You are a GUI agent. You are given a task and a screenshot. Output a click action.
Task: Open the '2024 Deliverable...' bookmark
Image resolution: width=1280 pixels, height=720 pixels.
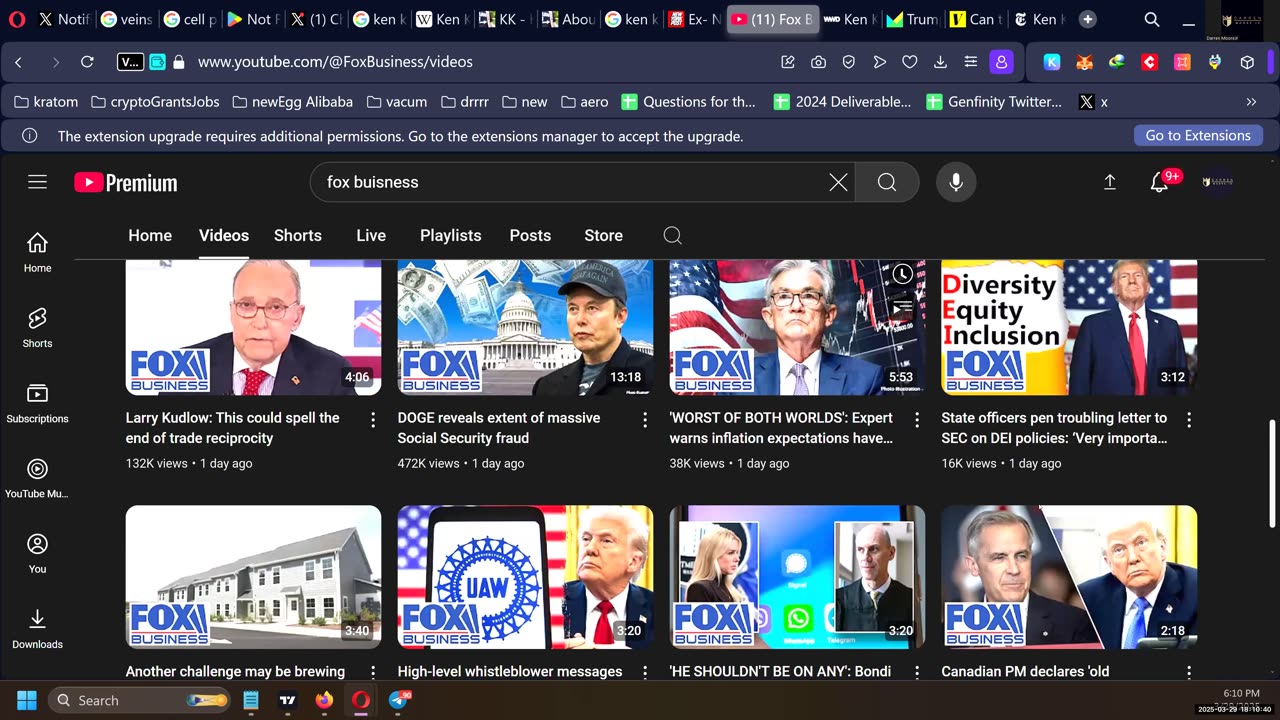tap(843, 102)
